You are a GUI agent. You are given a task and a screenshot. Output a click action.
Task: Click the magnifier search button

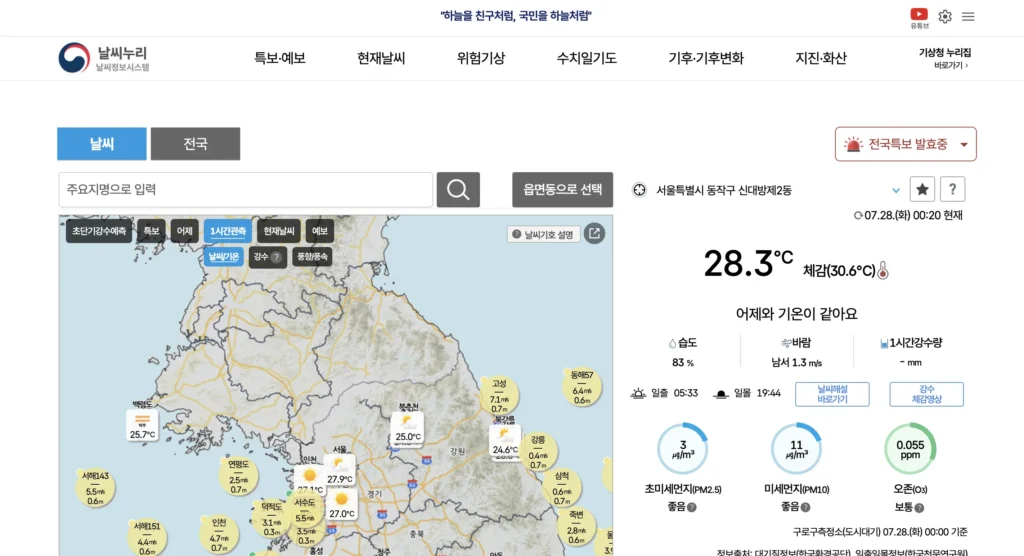pyautogui.click(x=458, y=189)
